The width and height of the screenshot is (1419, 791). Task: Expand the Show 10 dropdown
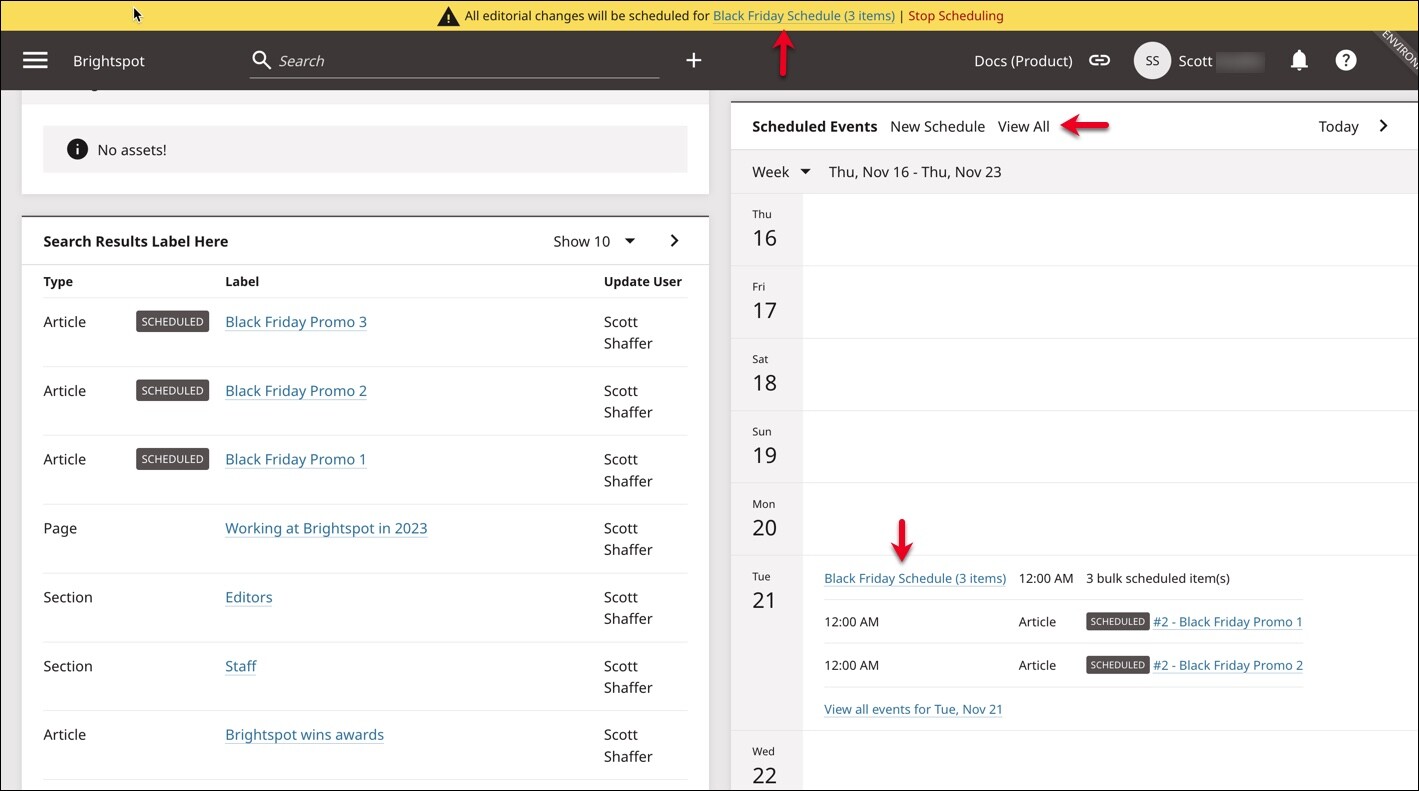coord(595,241)
